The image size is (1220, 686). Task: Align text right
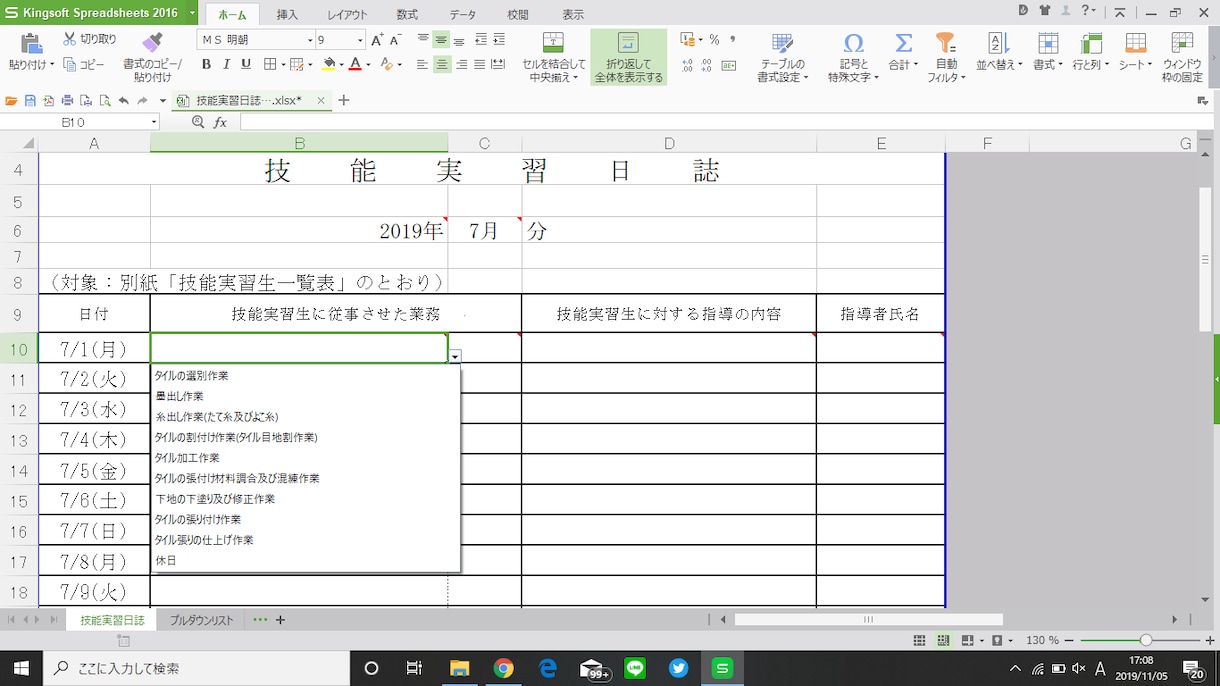coord(461,64)
